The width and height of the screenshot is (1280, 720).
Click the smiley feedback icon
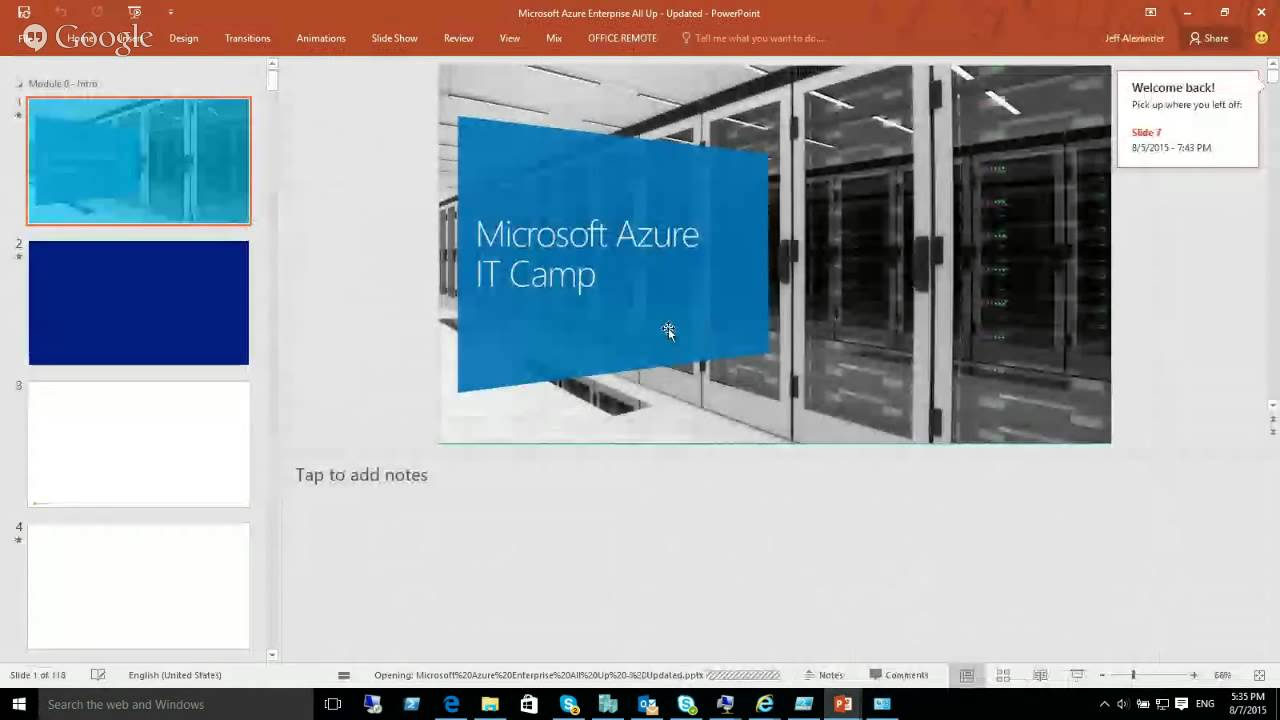[1261, 38]
